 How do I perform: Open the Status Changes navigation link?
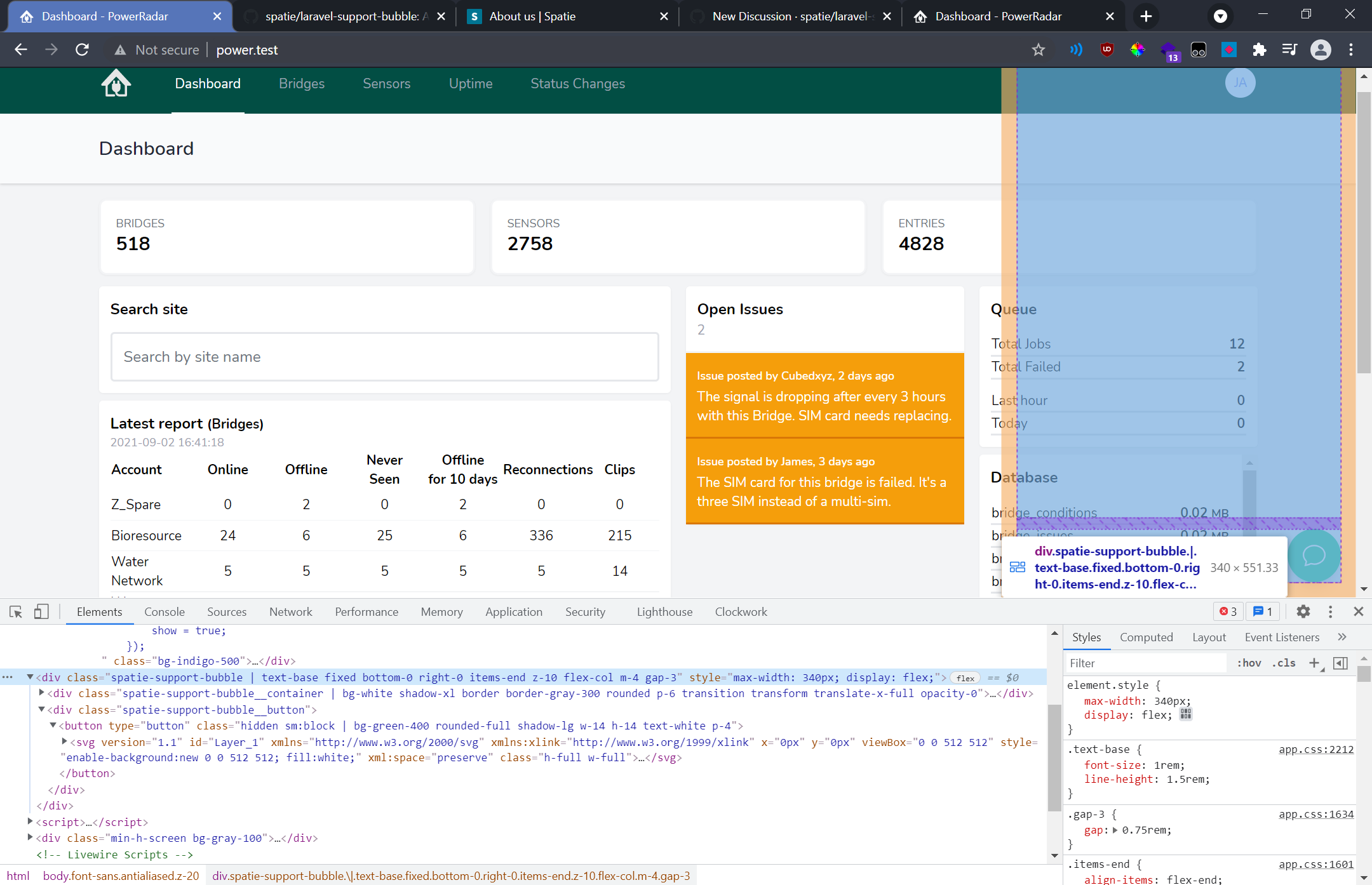pos(577,84)
